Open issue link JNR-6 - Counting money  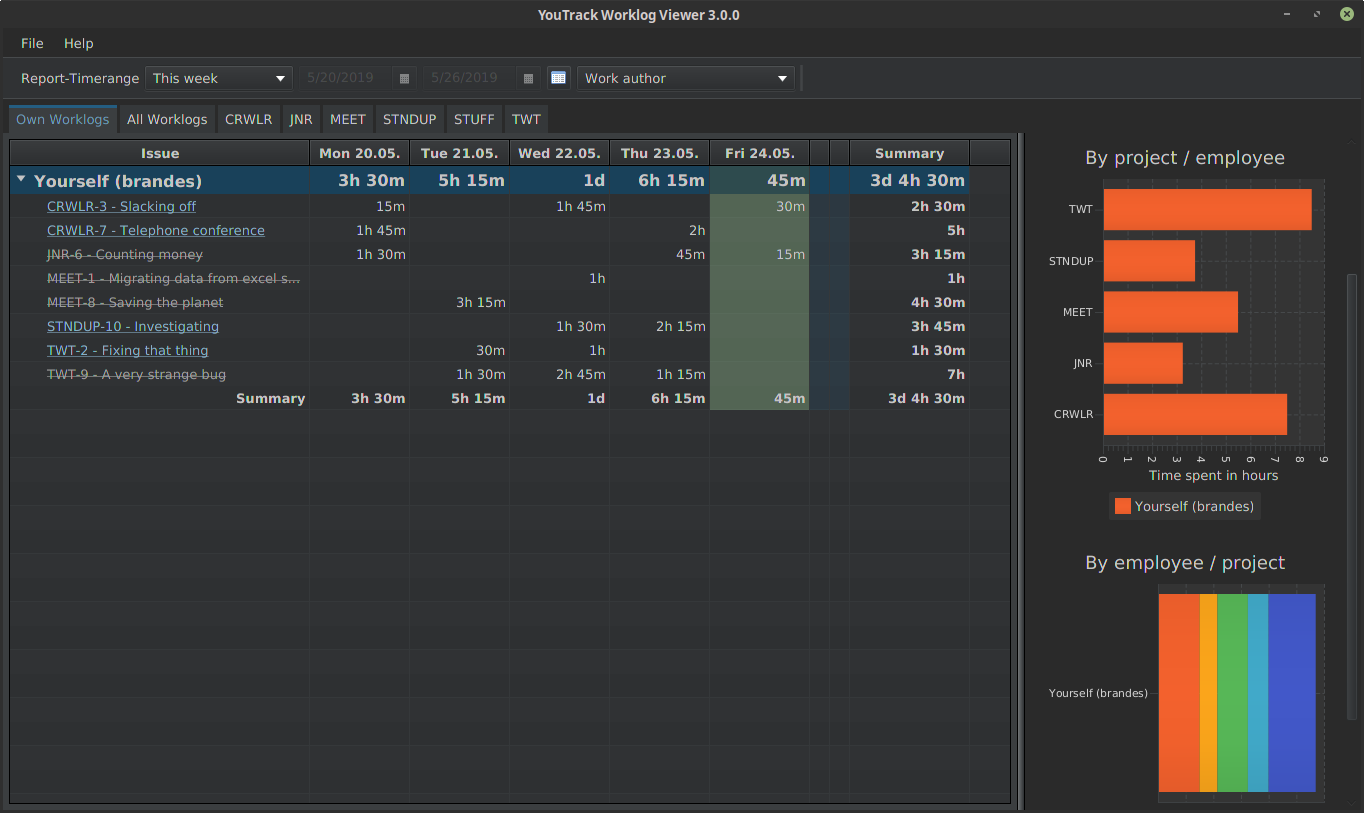click(x=125, y=254)
